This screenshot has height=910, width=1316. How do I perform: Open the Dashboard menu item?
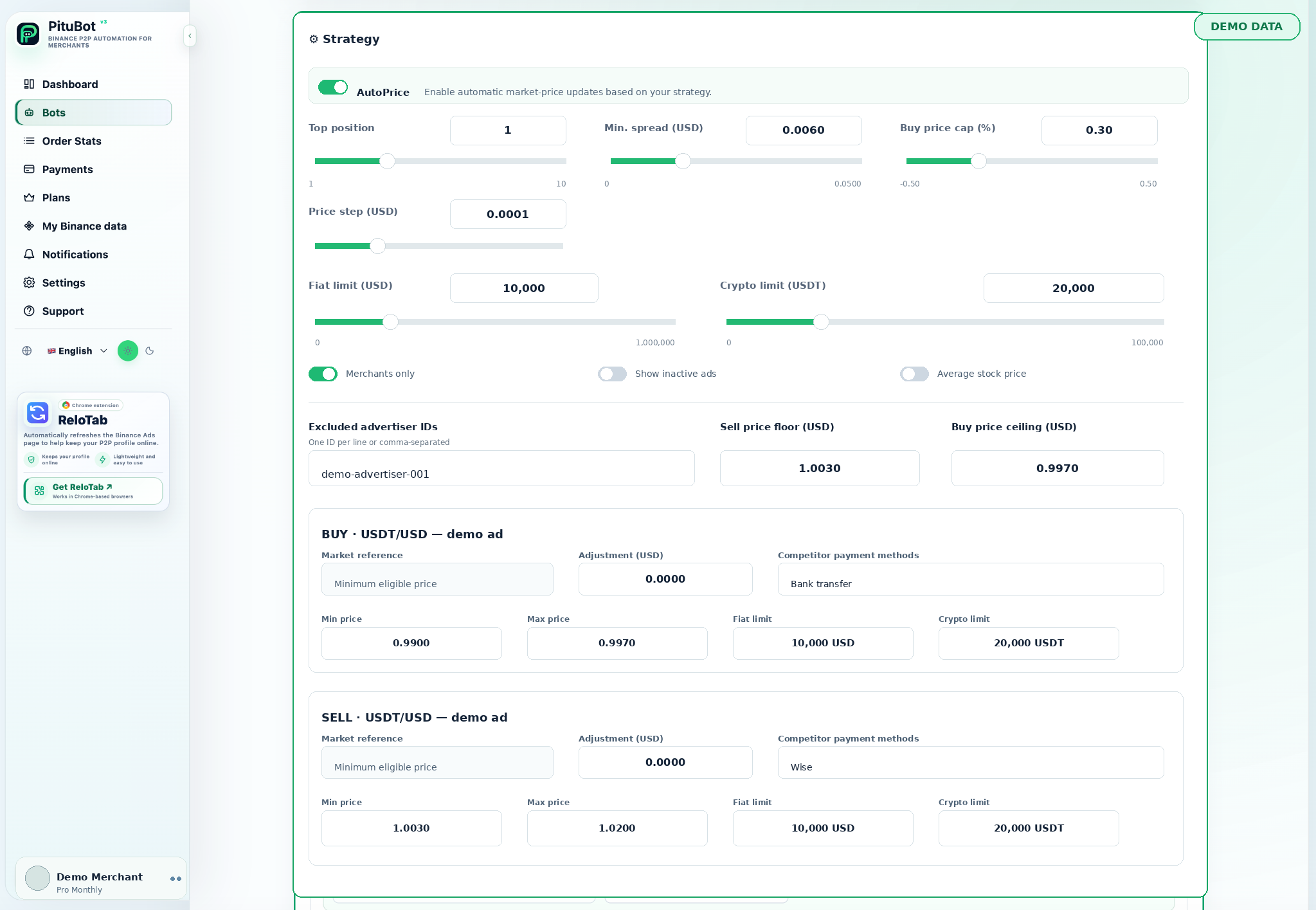(x=93, y=84)
